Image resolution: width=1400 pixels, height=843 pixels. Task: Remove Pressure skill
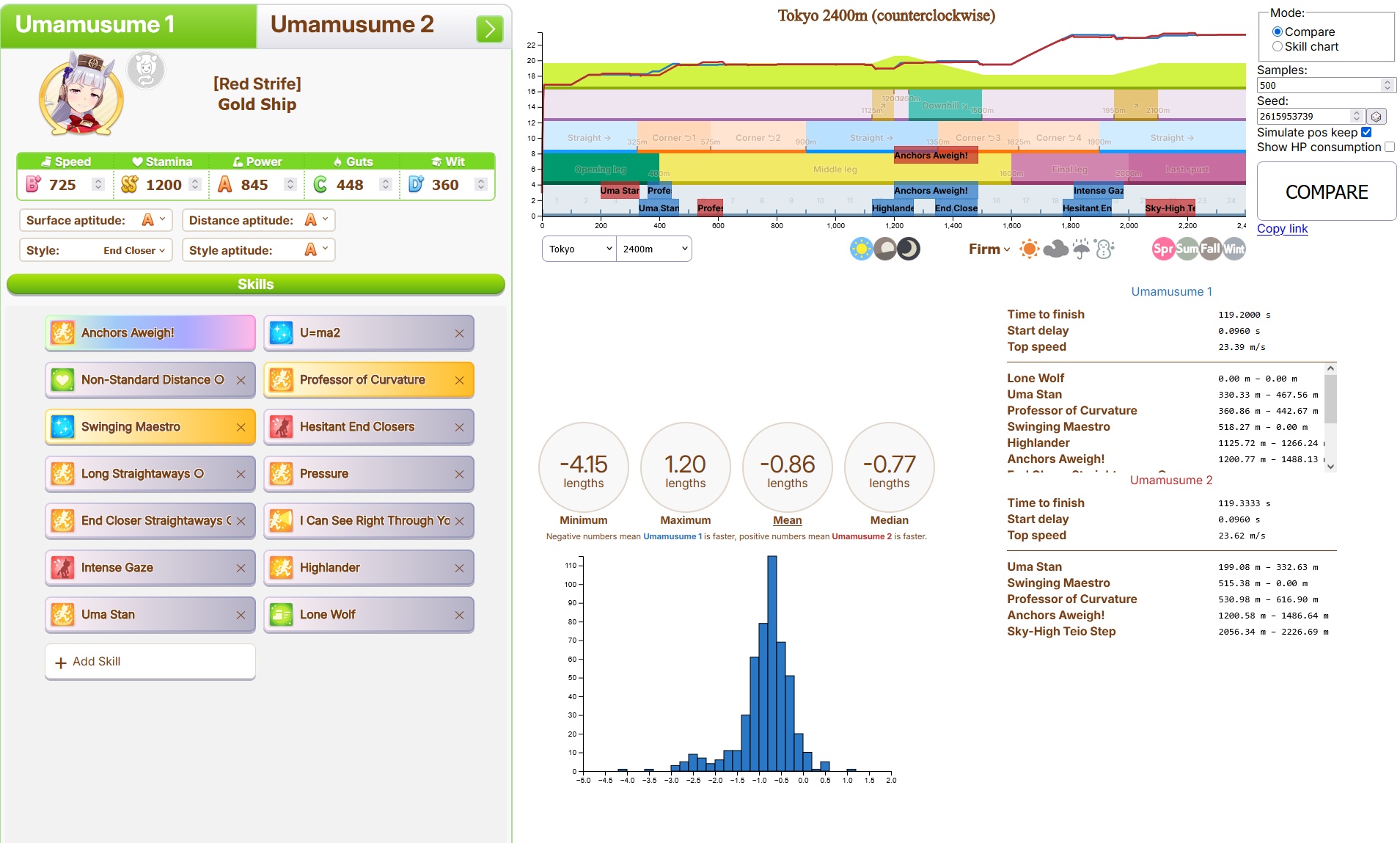coord(459,474)
